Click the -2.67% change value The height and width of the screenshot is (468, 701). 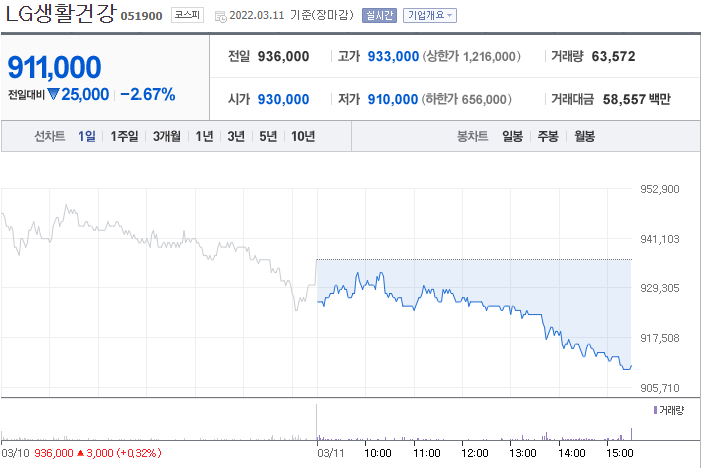click(148, 94)
